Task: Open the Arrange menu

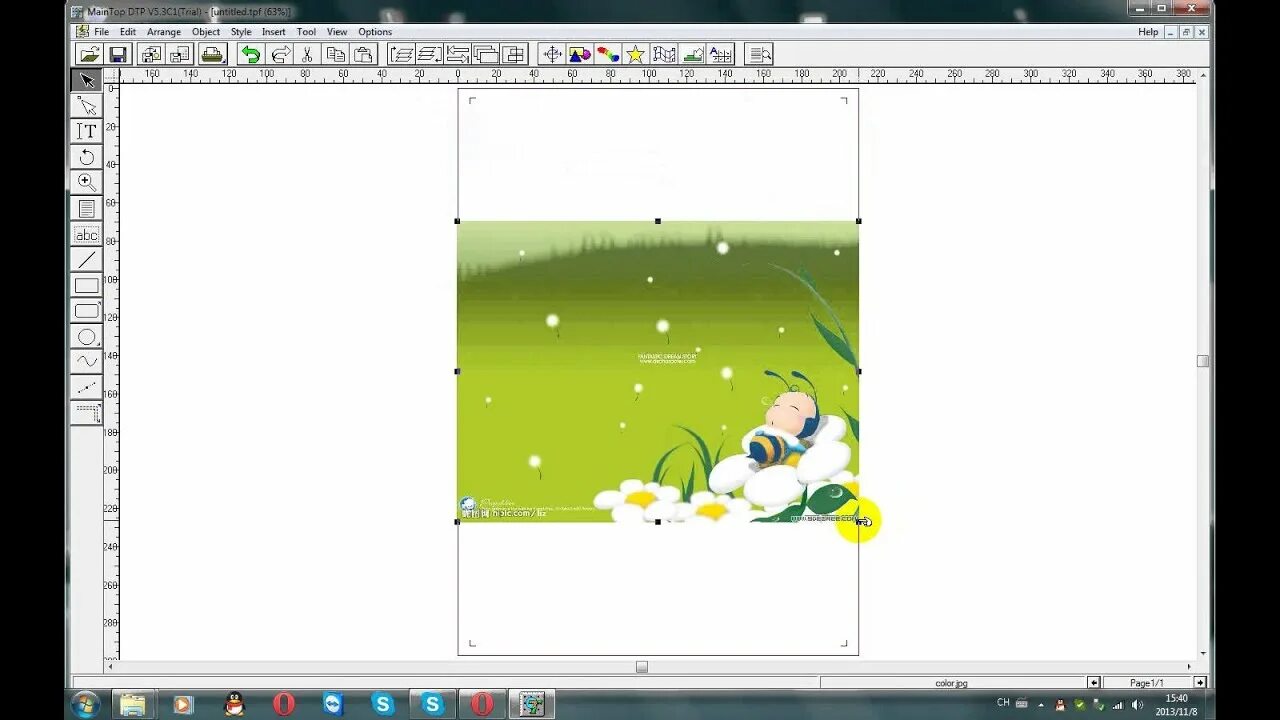Action: pyautogui.click(x=164, y=32)
